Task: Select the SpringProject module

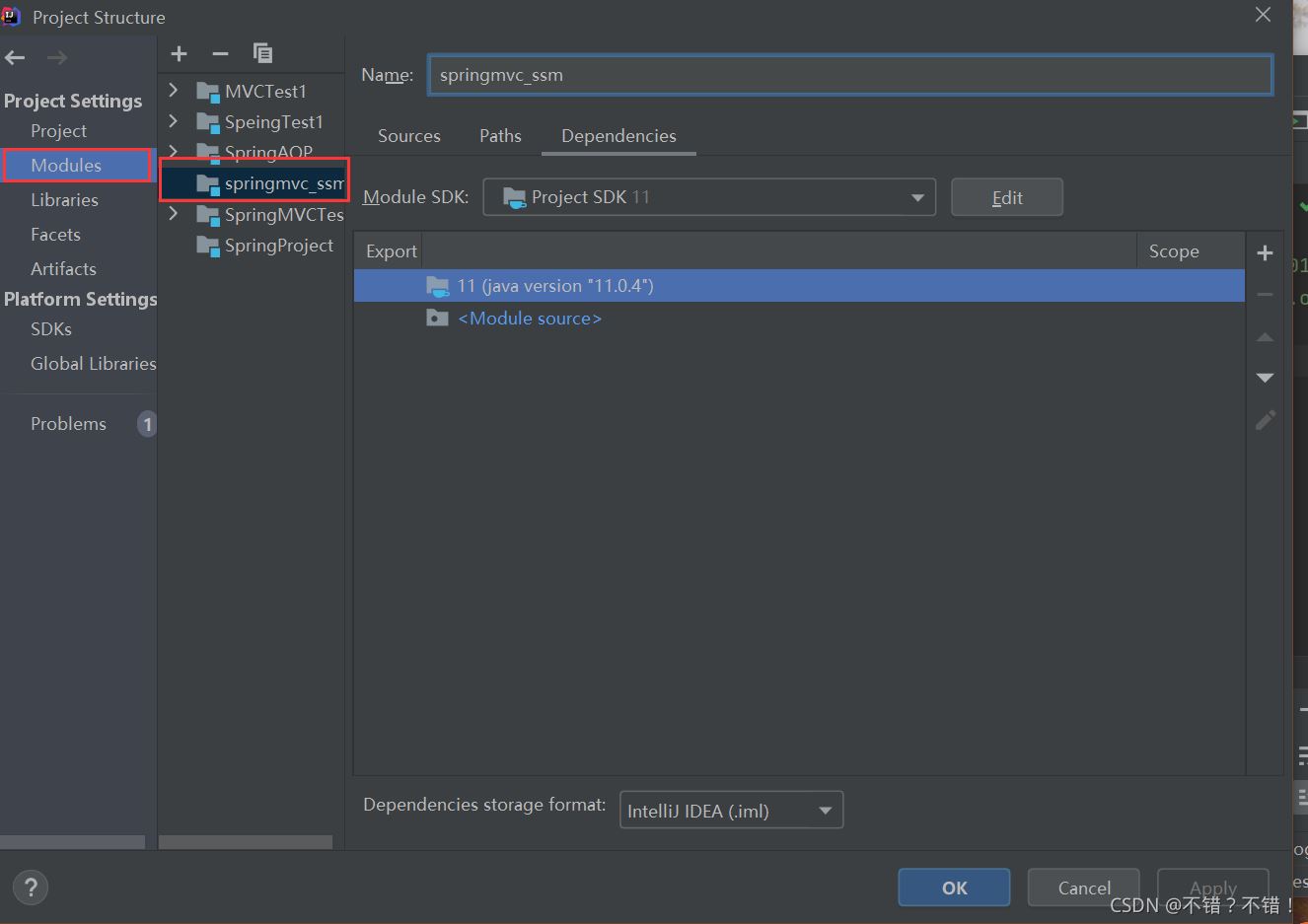Action: (279, 246)
